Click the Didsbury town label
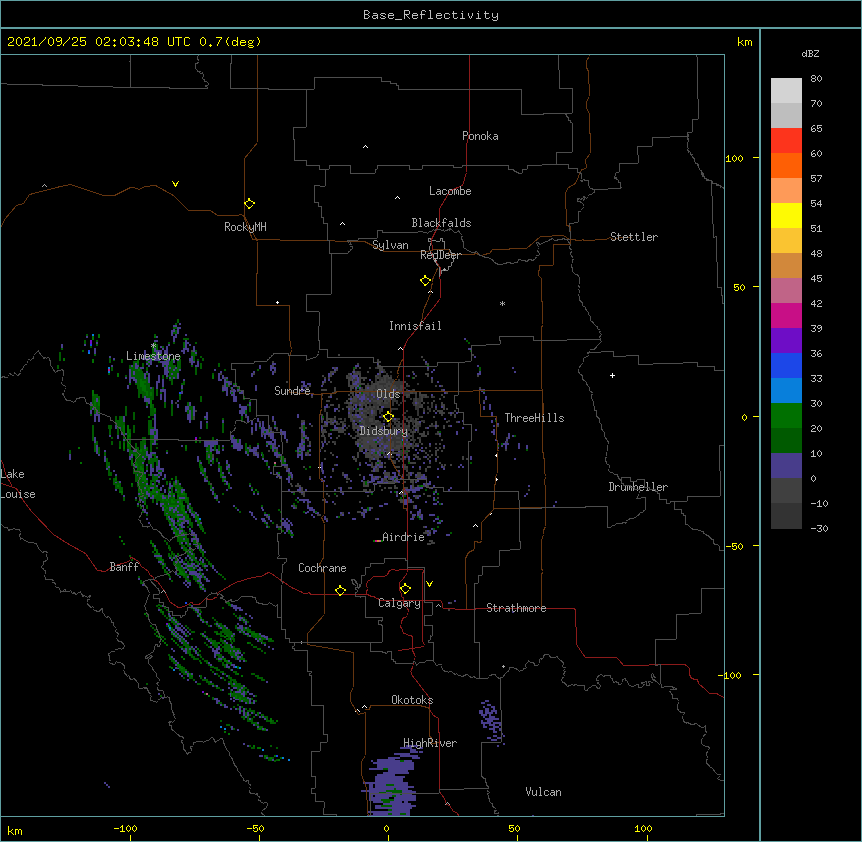 [383, 431]
